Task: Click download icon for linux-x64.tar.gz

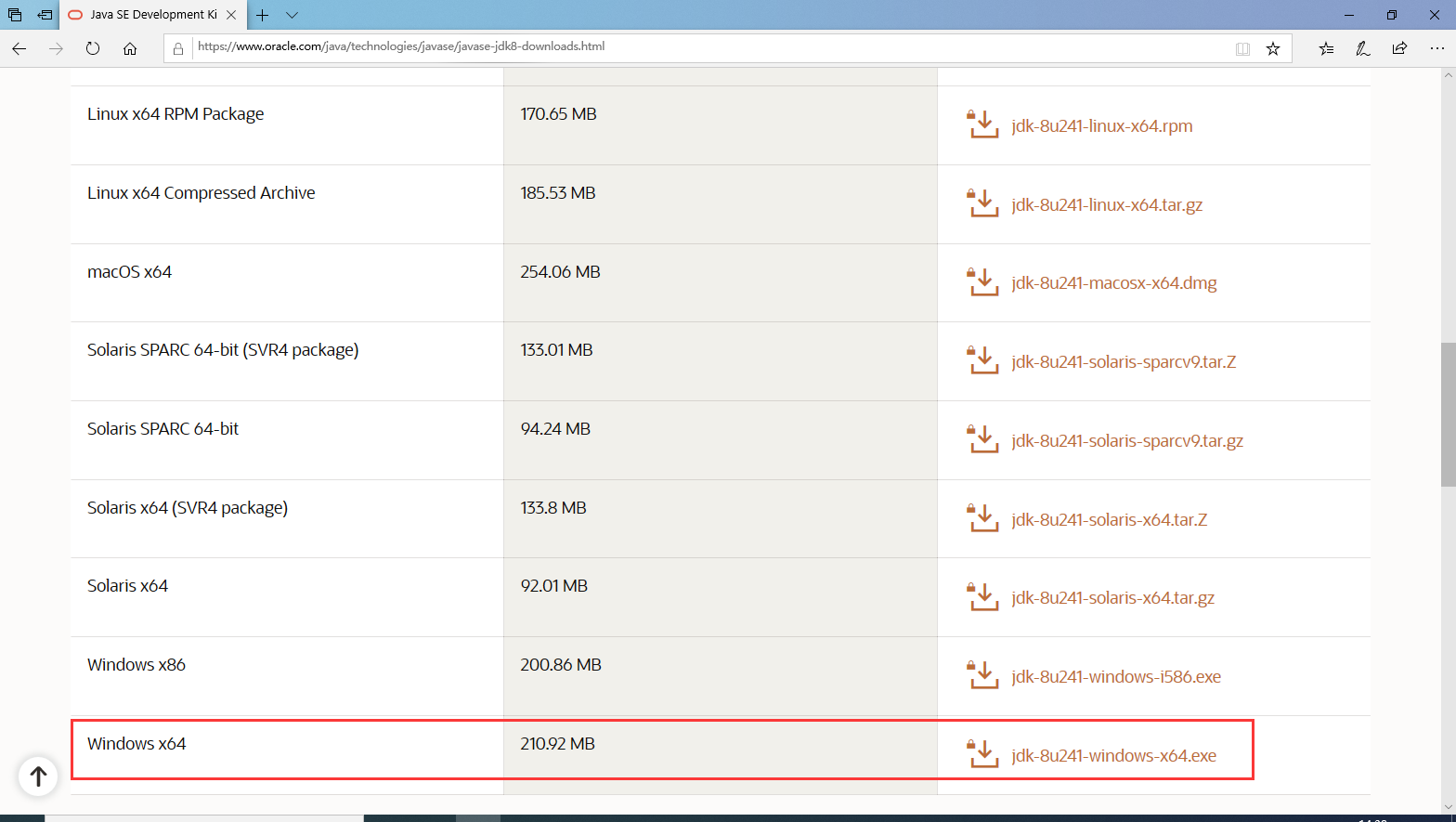Action: 982,203
